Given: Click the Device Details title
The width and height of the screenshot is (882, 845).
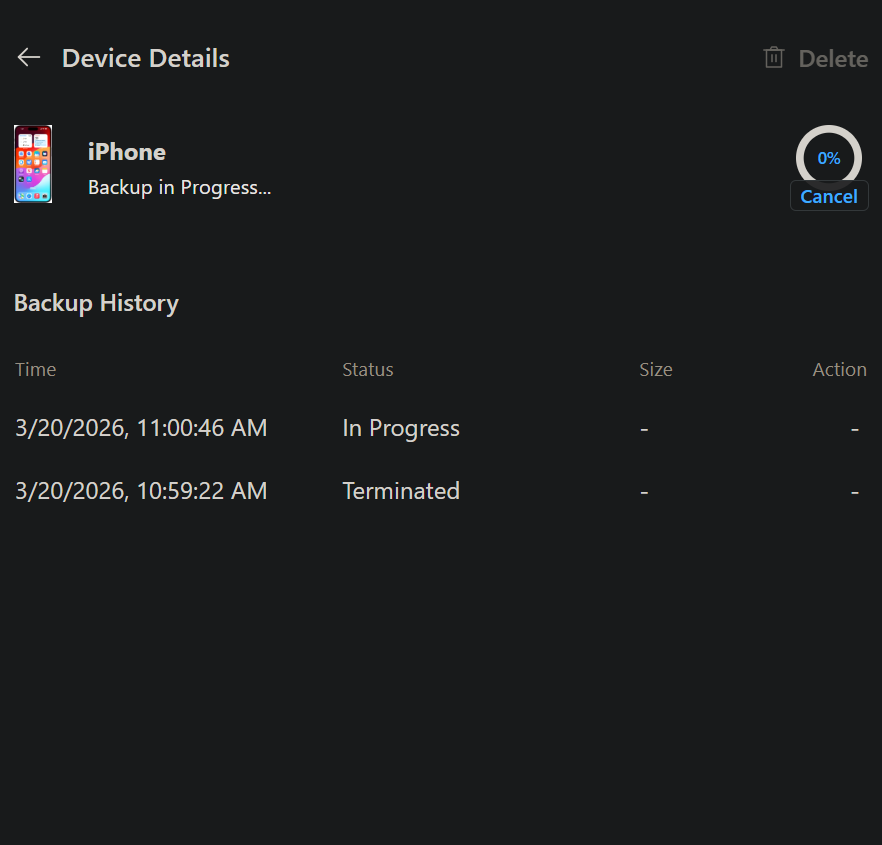Looking at the screenshot, I should [x=146, y=59].
